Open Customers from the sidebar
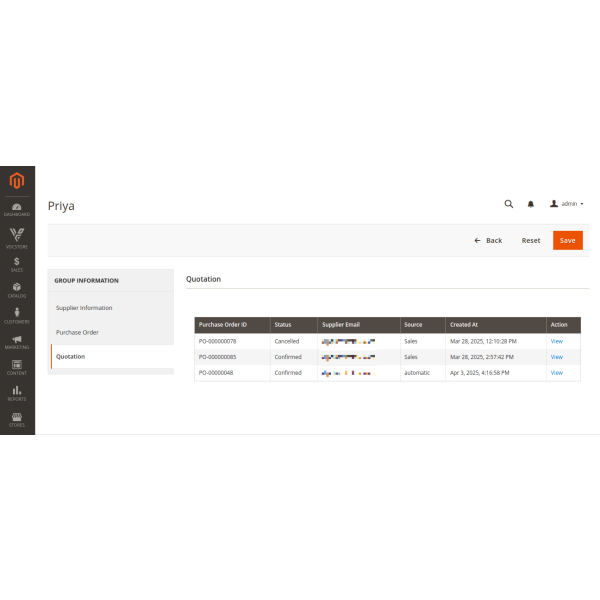The image size is (600, 600). [17, 316]
